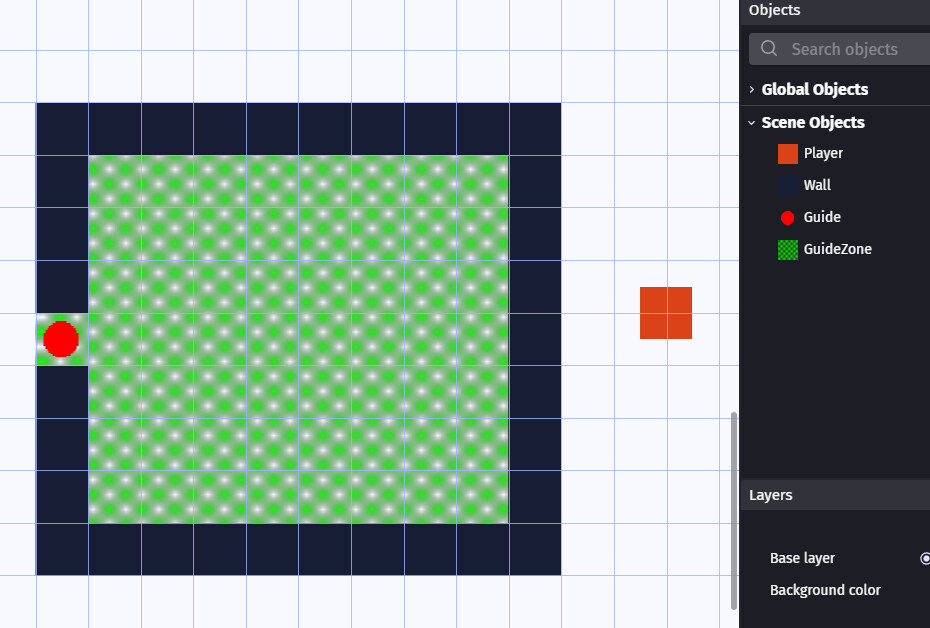The width and height of the screenshot is (930, 628).
Task: Click the Layers panel title
Action: click(x=770, y=495)
